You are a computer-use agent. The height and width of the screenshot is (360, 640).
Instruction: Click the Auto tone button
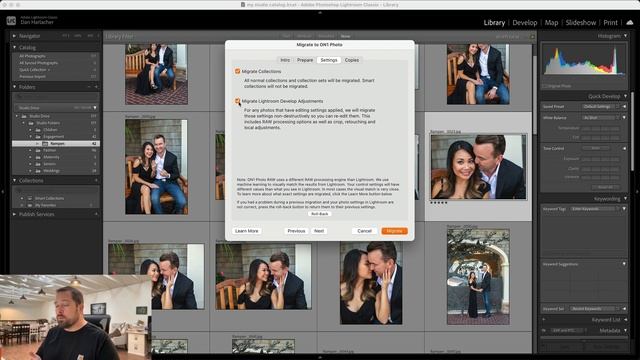[x=596, y=149]
